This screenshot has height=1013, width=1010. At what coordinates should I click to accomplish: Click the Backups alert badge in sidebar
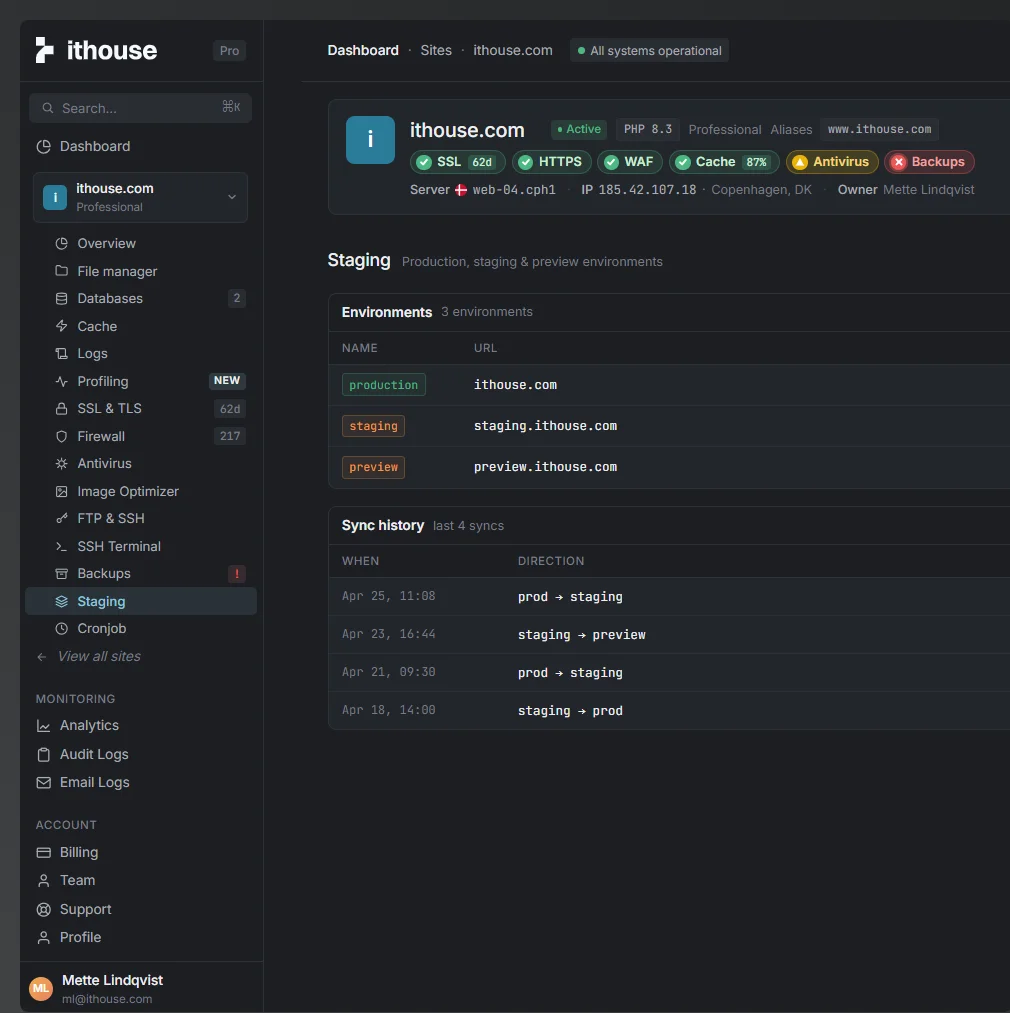tap(237, 574)
